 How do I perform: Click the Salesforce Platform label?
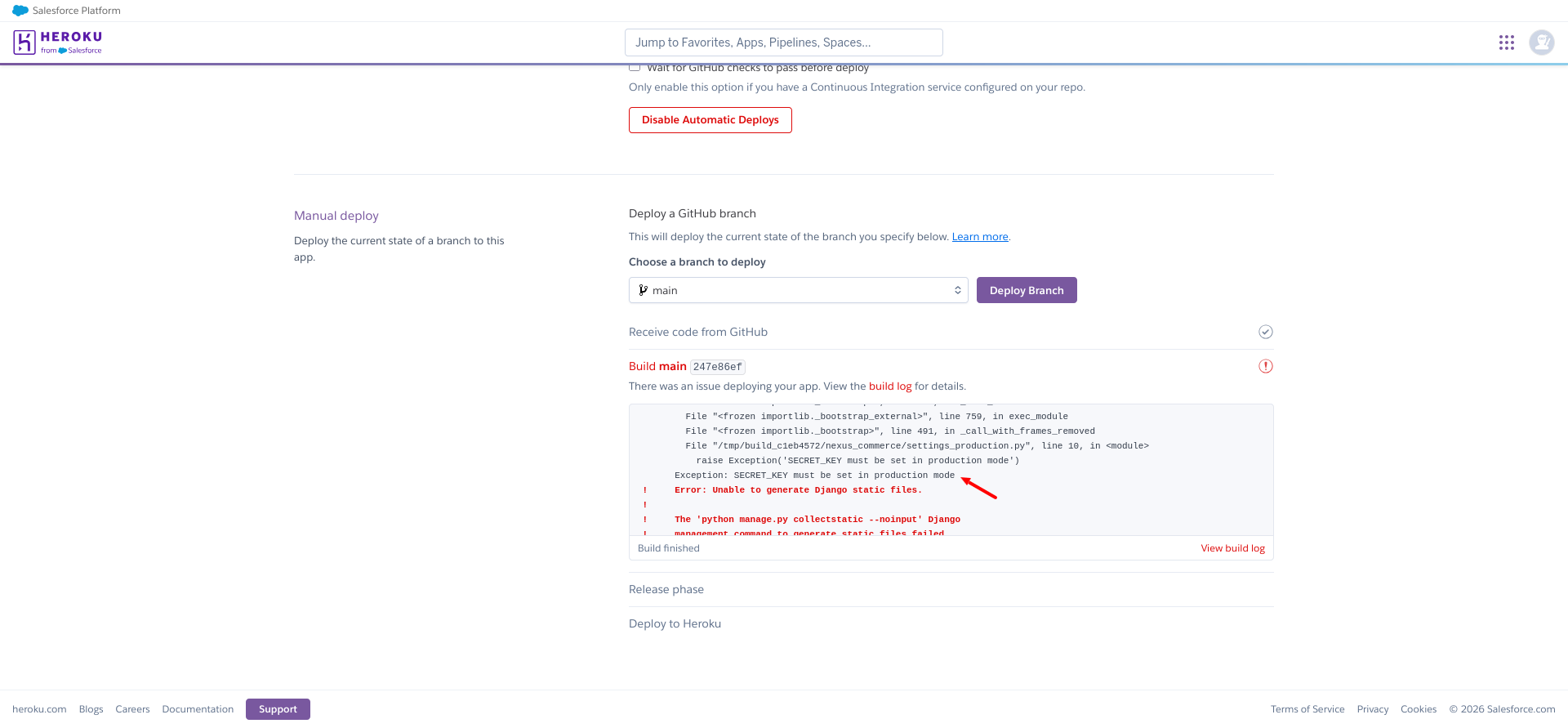coord(77,11)
